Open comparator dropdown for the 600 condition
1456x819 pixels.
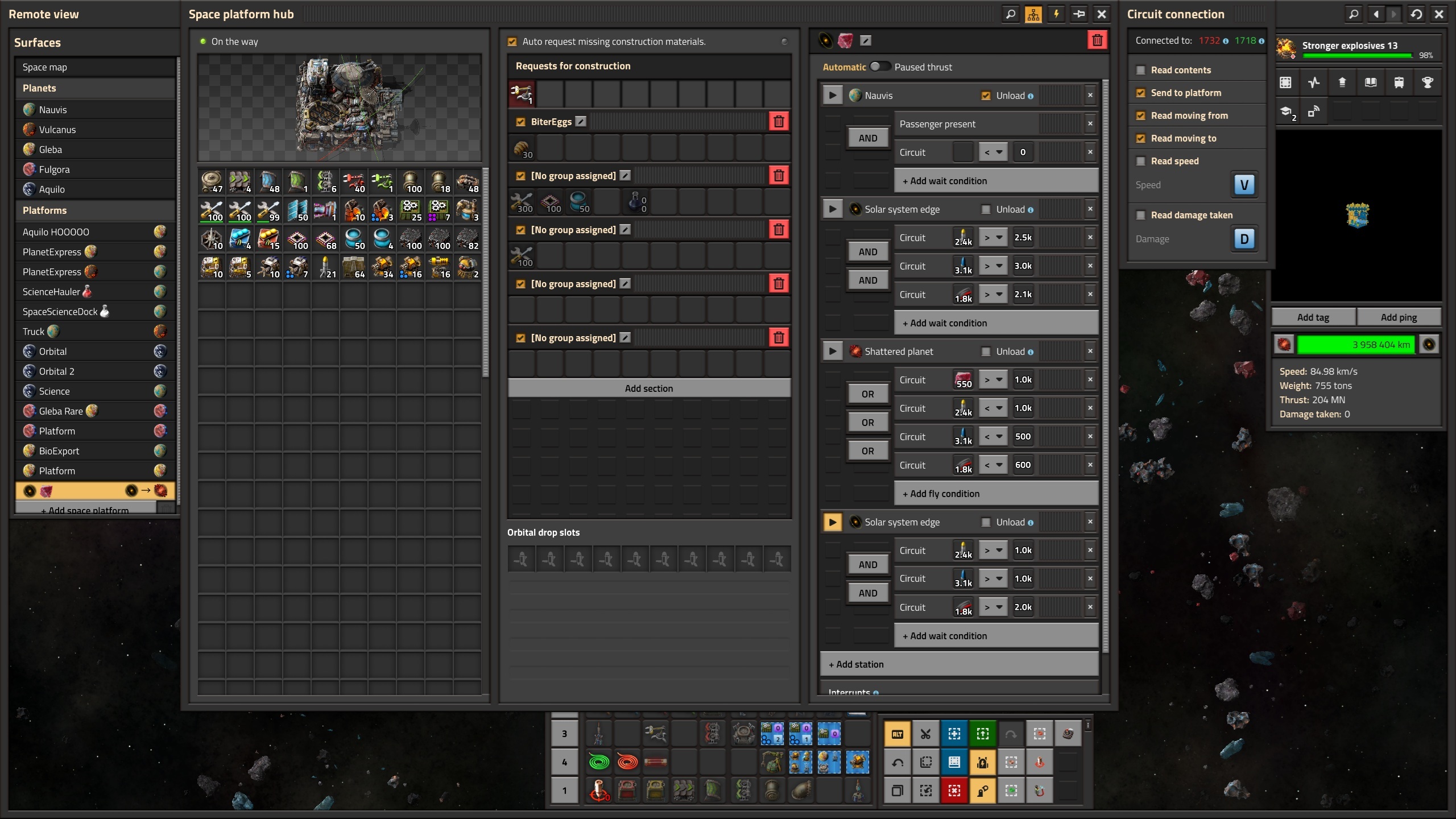point(994,465)
